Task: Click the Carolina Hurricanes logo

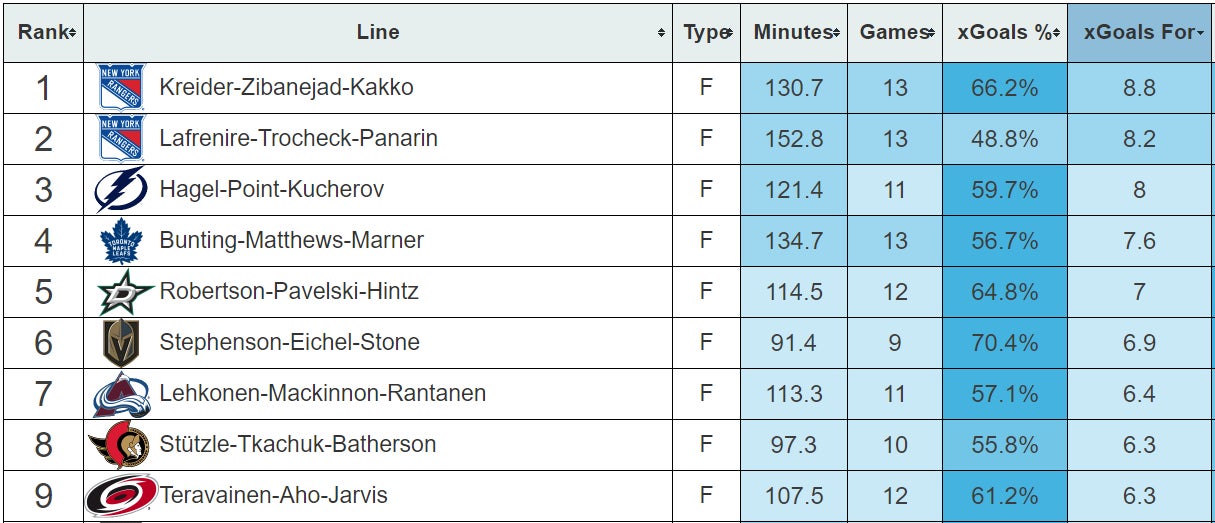Action: 121,496
